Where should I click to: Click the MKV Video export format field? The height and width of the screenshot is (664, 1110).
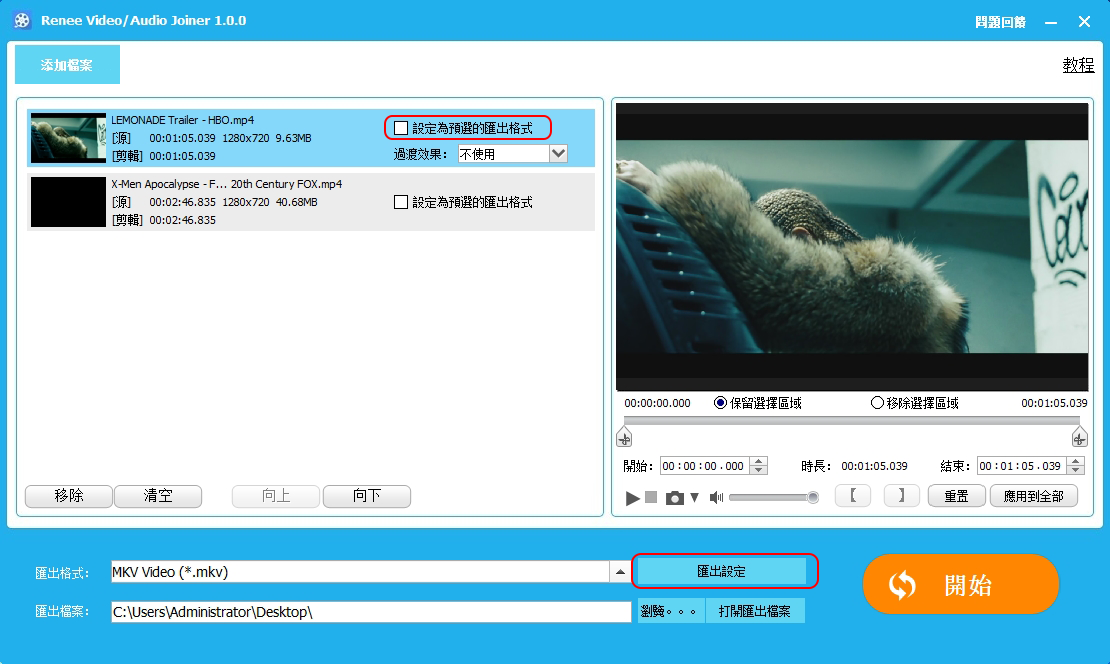point(360,572)
